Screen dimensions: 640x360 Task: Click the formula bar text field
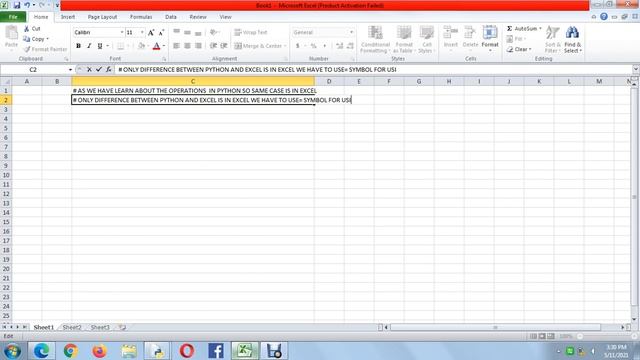point(373,69)
